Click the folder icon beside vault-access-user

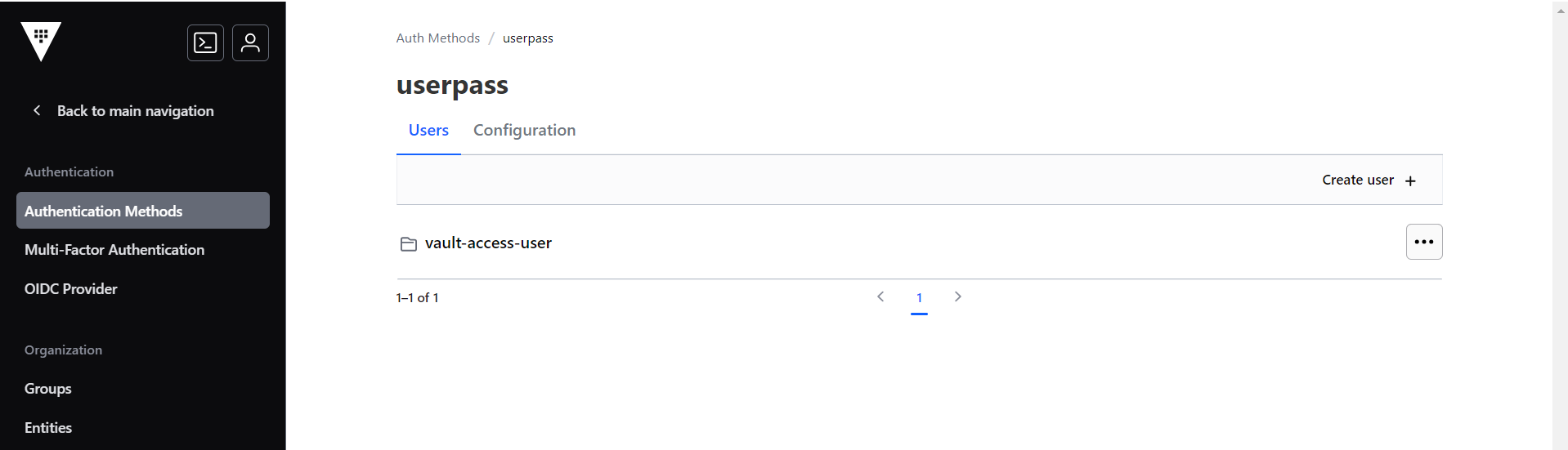click(x=409, y=243)
